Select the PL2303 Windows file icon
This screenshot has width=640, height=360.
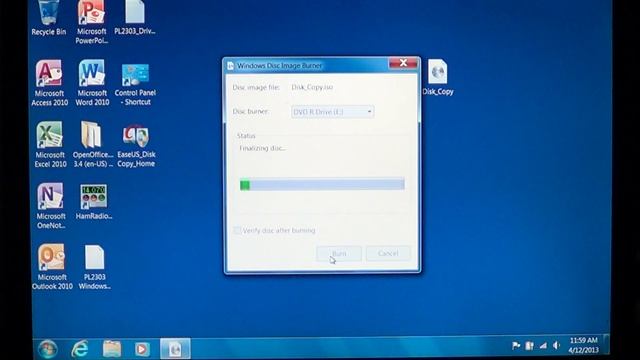94,267
